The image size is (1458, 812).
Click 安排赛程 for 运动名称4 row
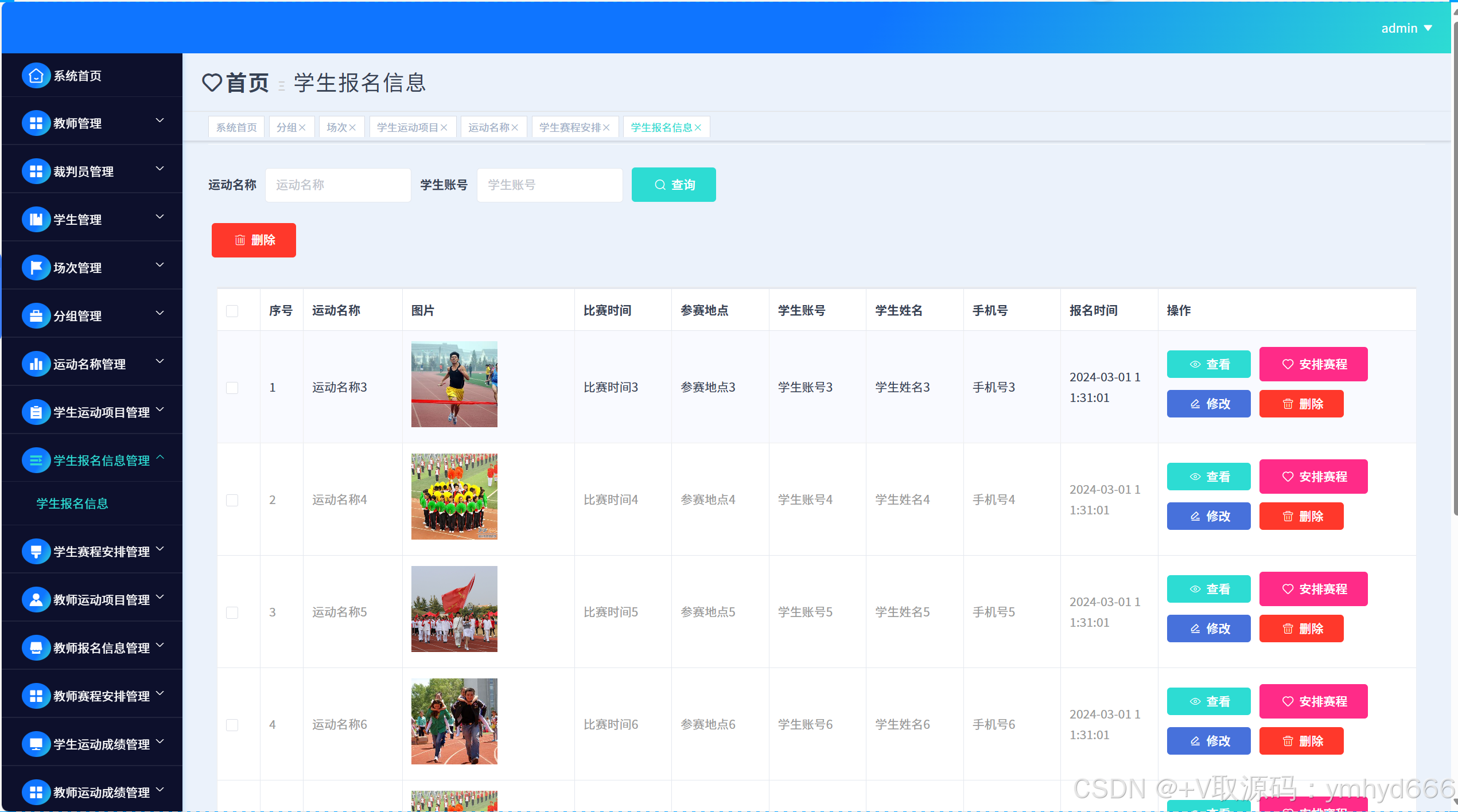tap(1313, 477)
